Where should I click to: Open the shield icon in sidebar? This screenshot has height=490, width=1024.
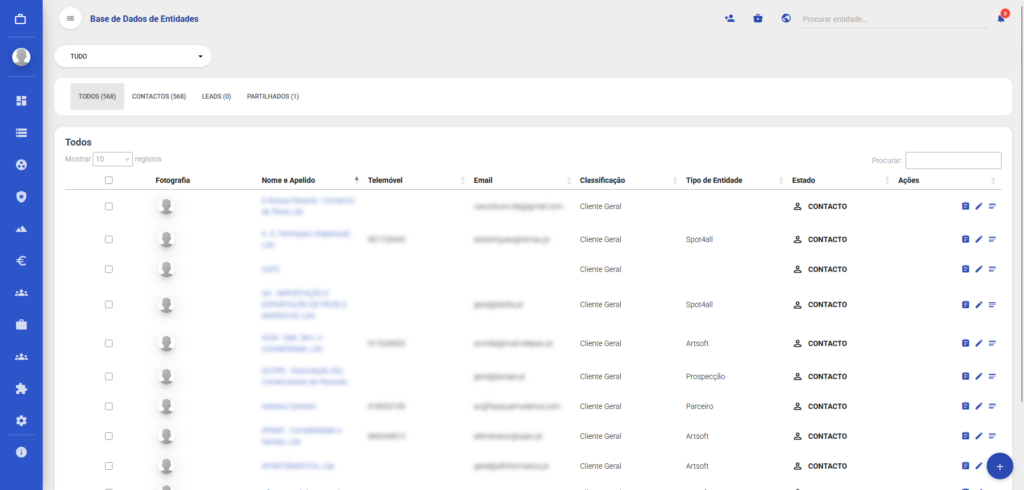click(21, 197)
